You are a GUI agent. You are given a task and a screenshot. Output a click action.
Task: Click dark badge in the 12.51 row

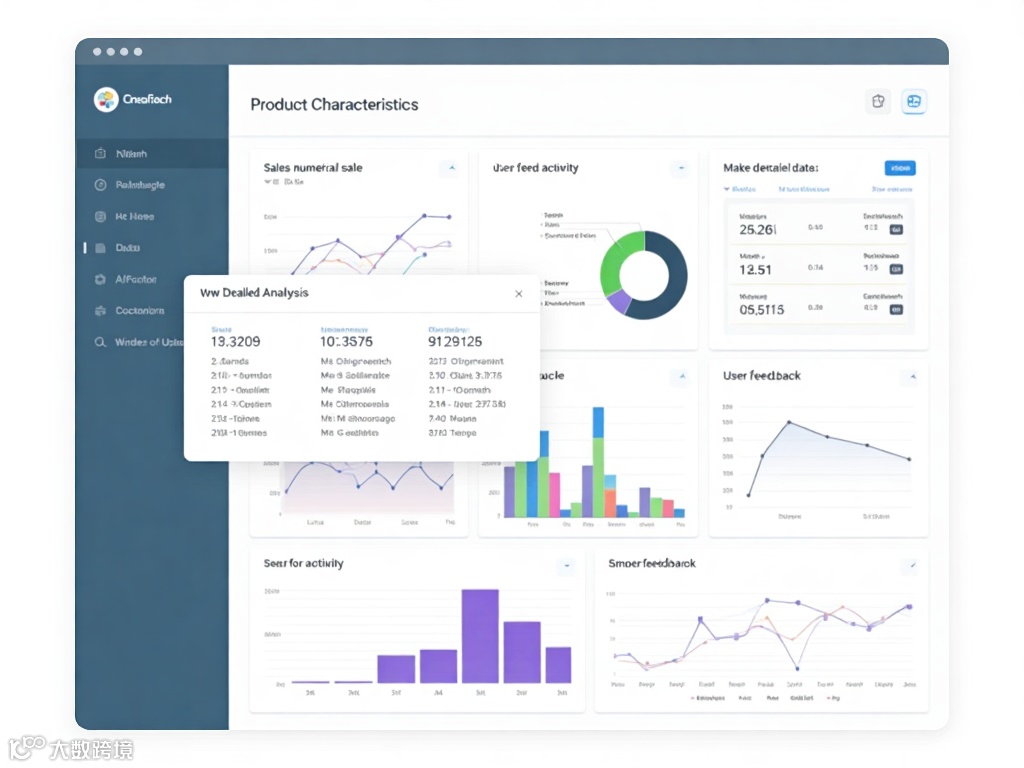897,269
